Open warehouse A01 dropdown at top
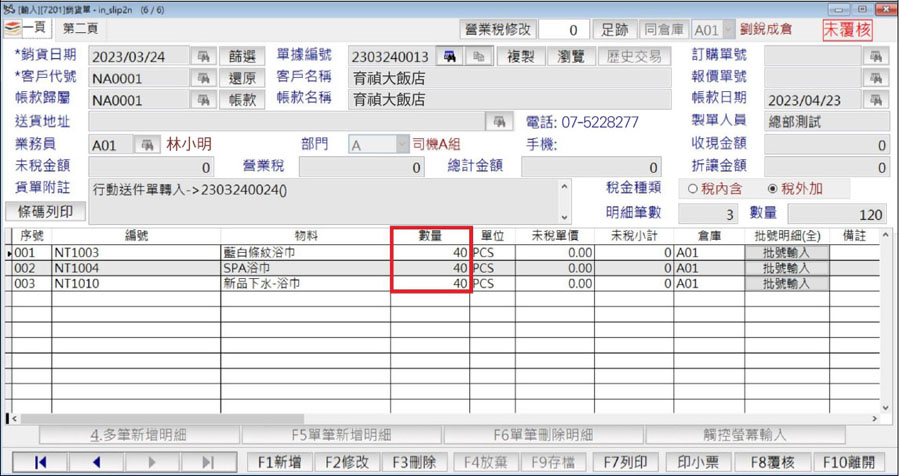 click(728, 30)
